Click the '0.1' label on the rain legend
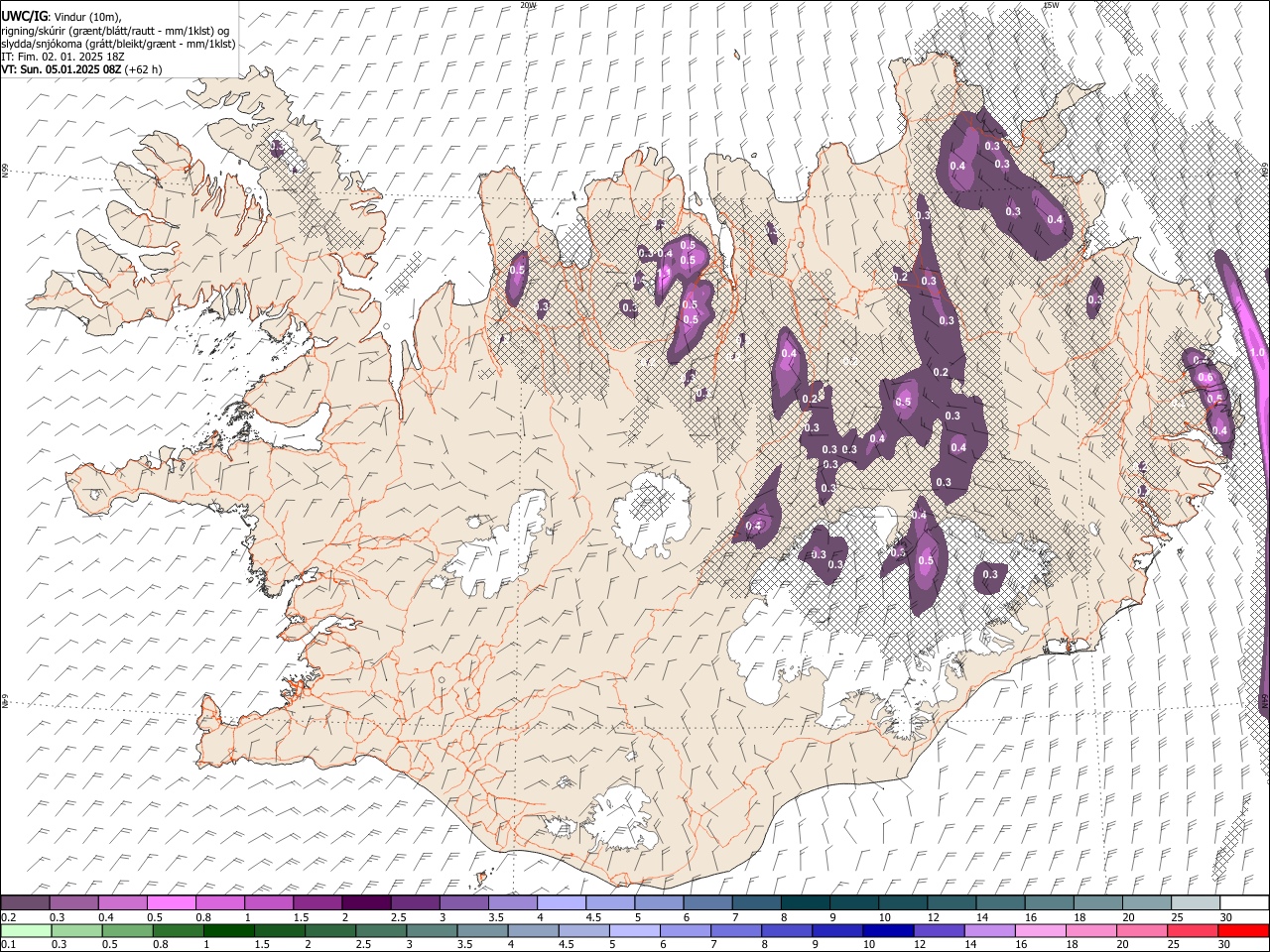 pyautogui.click(x=8, y=945)
